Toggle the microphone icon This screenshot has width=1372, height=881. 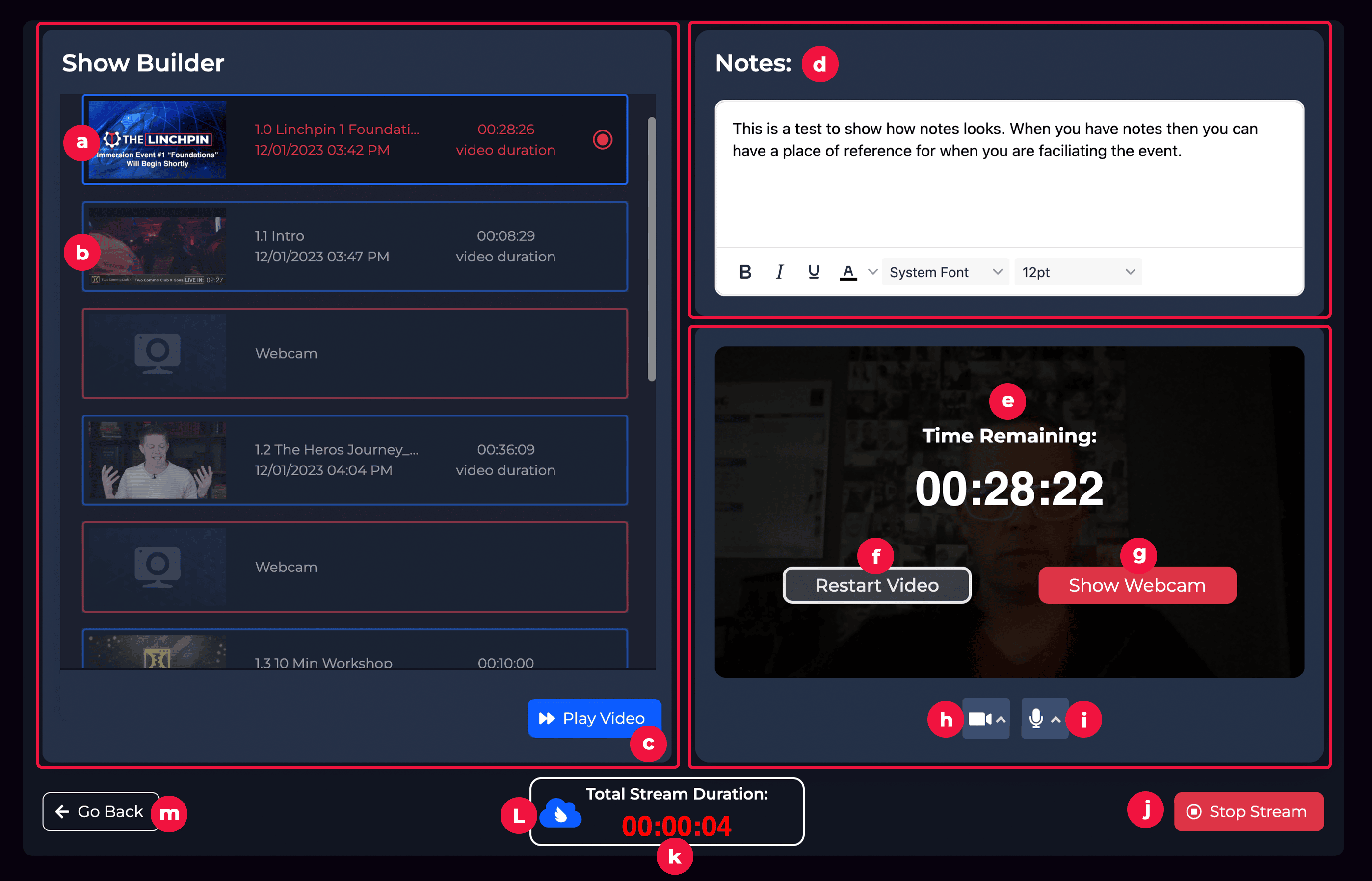tap(1035, 719)
